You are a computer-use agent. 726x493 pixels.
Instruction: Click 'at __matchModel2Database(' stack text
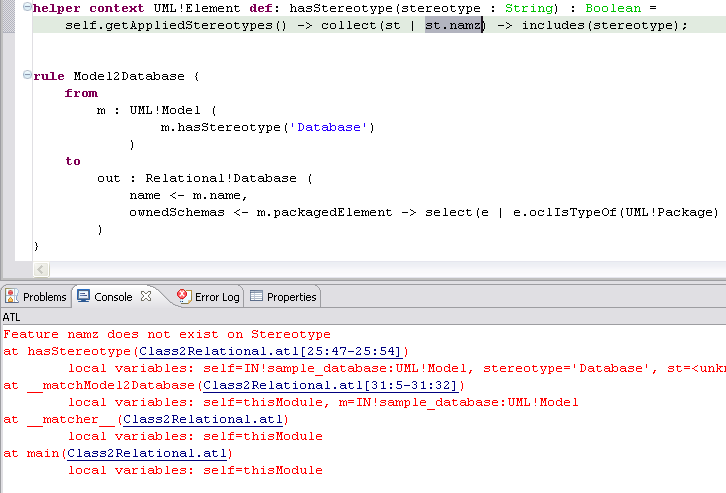102,385
